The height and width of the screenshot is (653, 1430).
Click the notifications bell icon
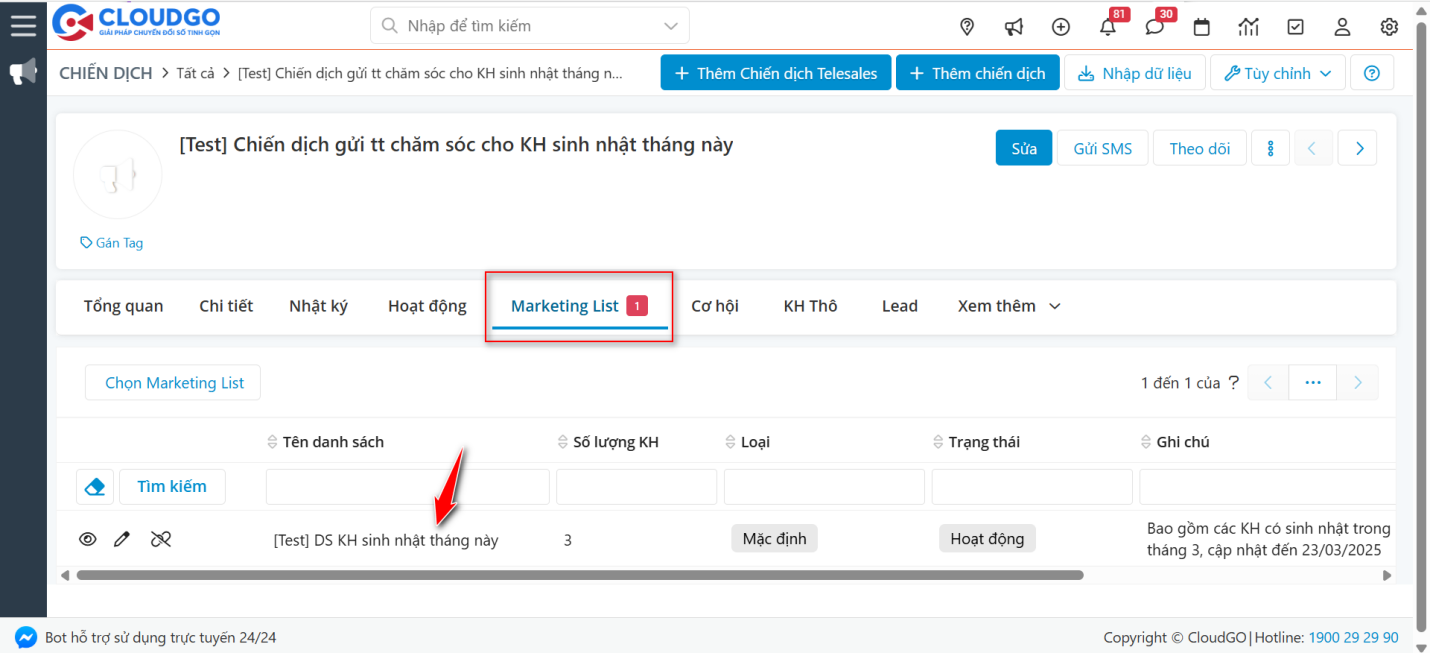click(1108, 27)
